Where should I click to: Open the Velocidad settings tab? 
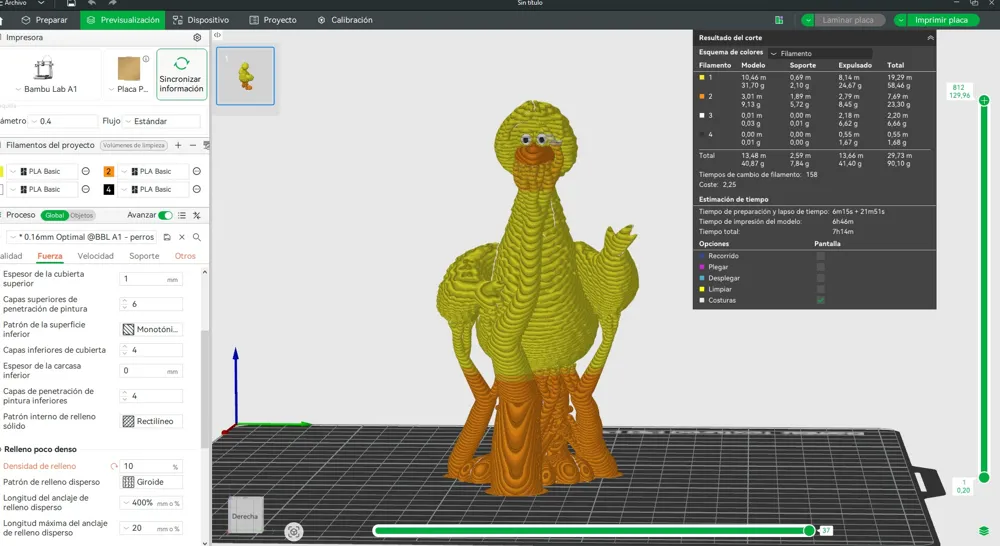(96, 256)
